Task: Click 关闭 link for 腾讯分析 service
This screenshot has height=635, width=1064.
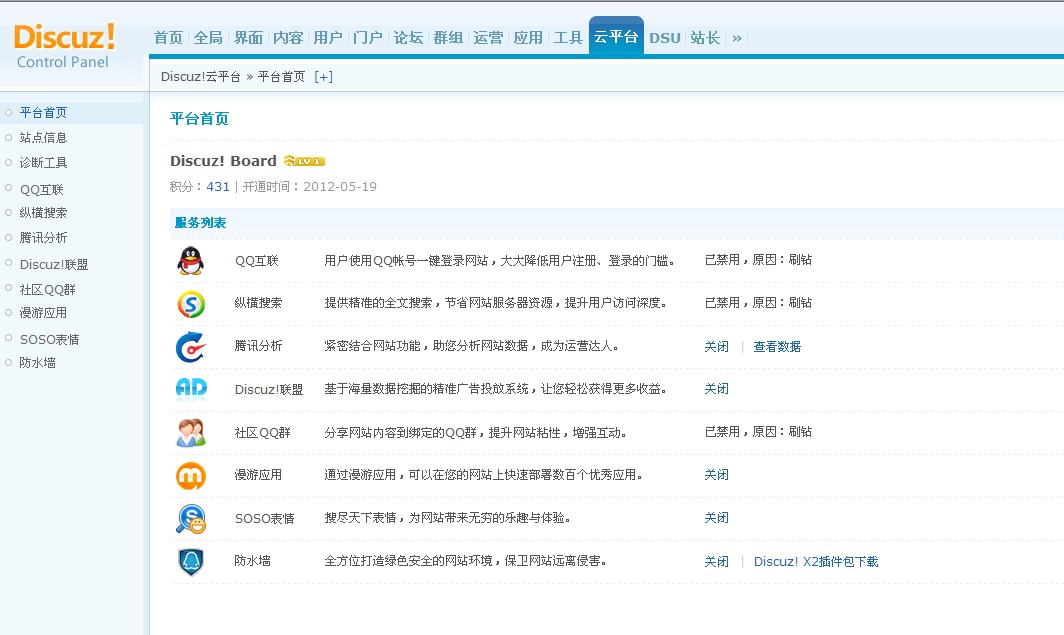Action: 717,347
